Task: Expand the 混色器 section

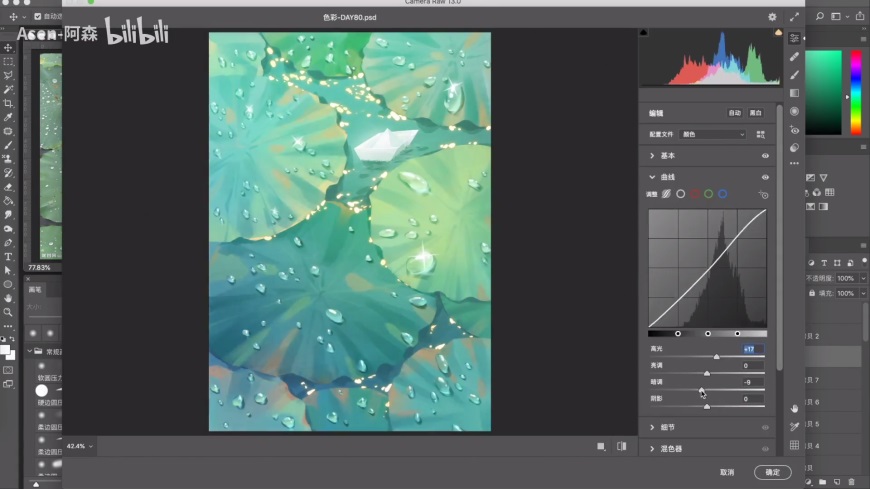Action: [652, 448]
